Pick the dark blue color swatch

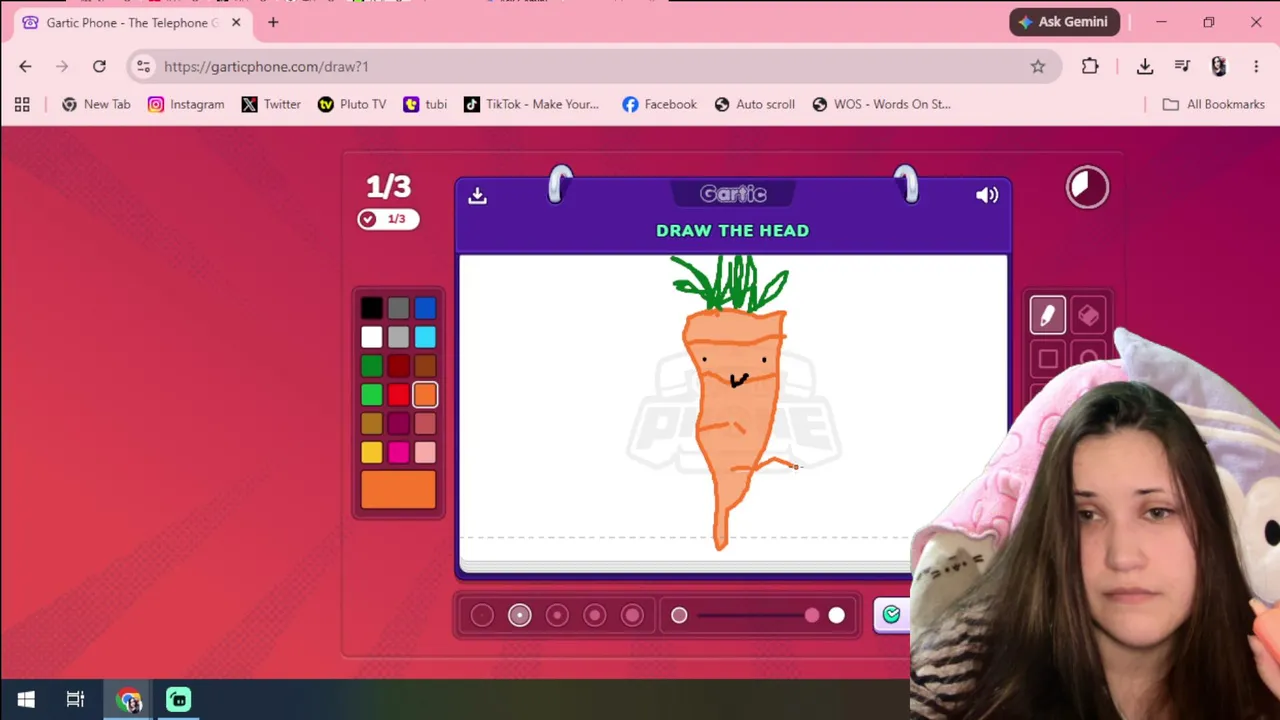point(425,309)
